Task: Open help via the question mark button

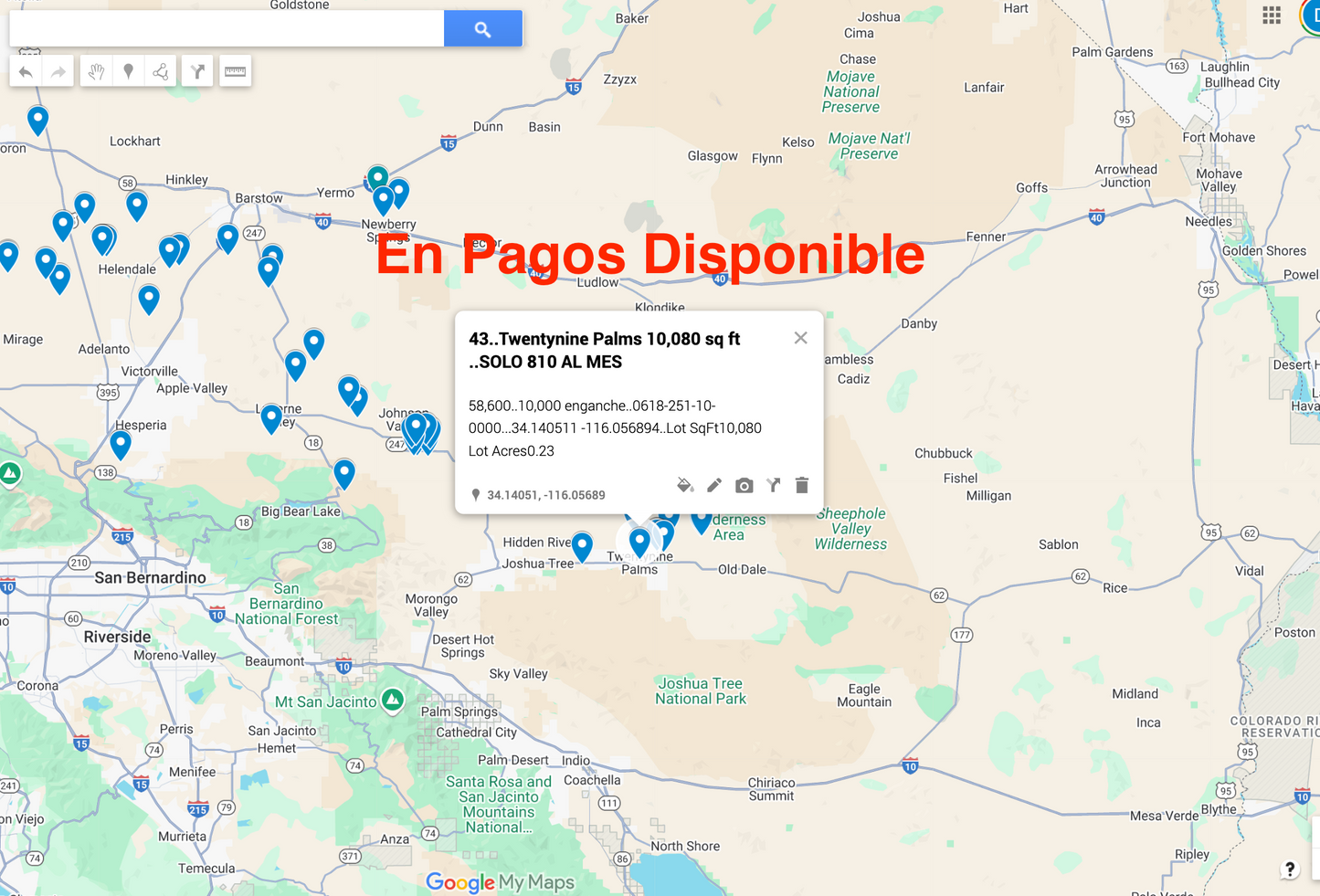Action: (x=1289, y=869)
